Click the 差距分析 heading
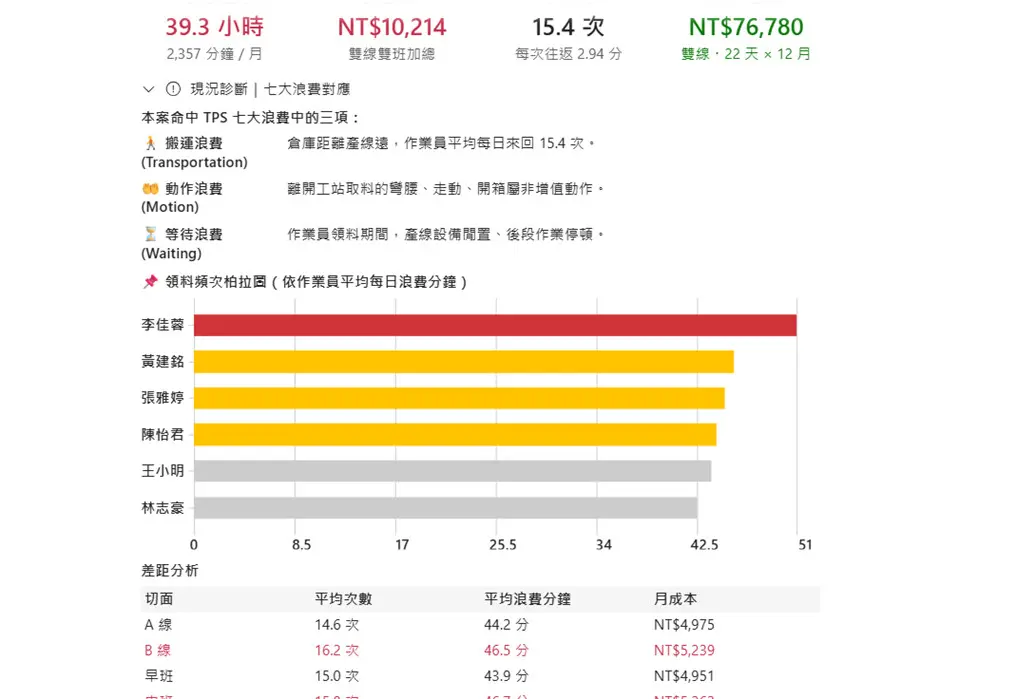 [x=170, y=571]
